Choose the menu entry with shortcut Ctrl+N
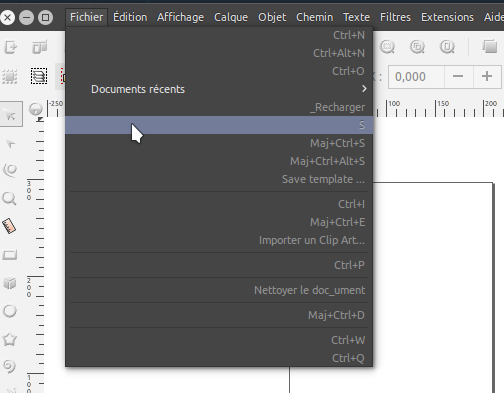504x393 pixels. 219,35
